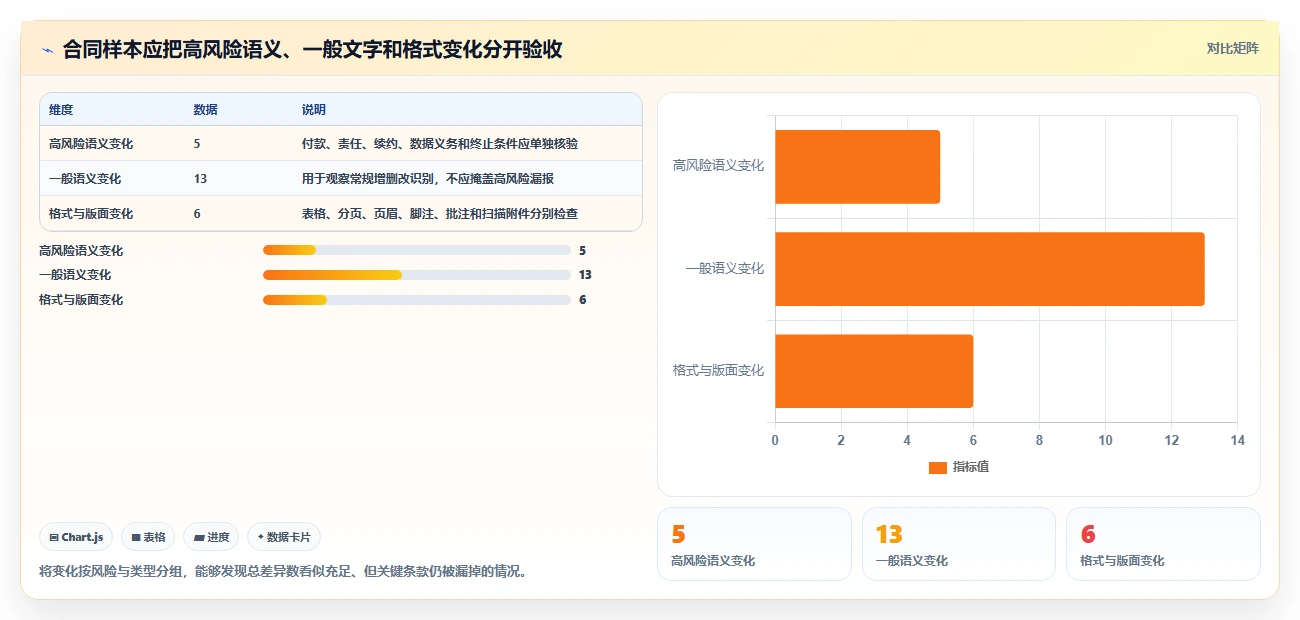
Task: Click description starting 付款、责任、续约
Action: click(440, 144)
